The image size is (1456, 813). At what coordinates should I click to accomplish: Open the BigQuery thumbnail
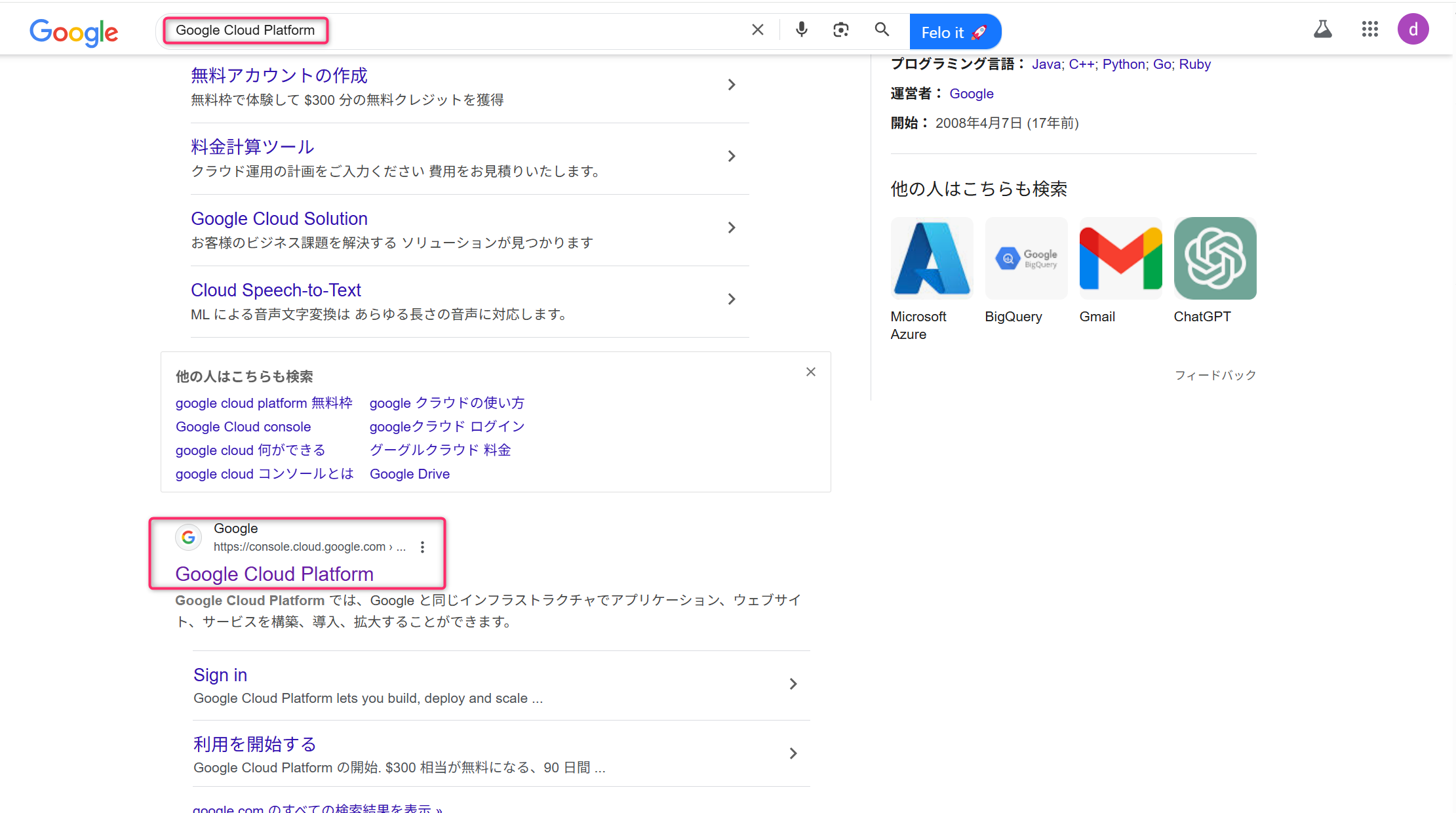click(x=1026, y=258)
